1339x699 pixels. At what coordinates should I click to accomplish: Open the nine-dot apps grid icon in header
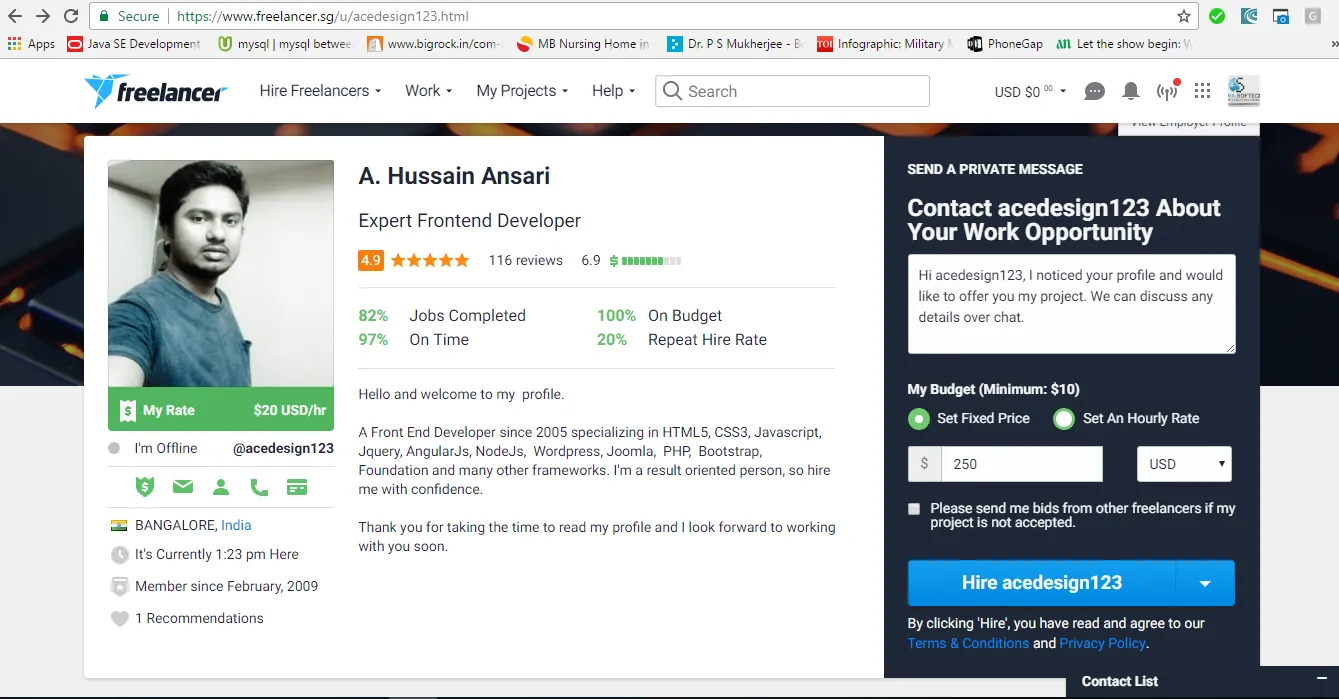[x=1202, y=91]
